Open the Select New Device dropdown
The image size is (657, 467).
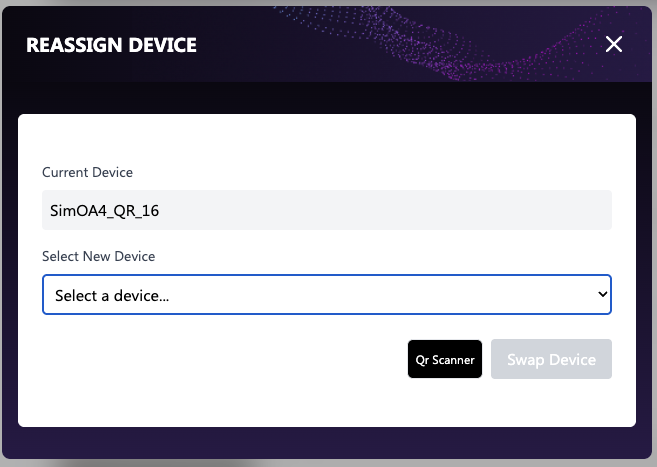326,295
